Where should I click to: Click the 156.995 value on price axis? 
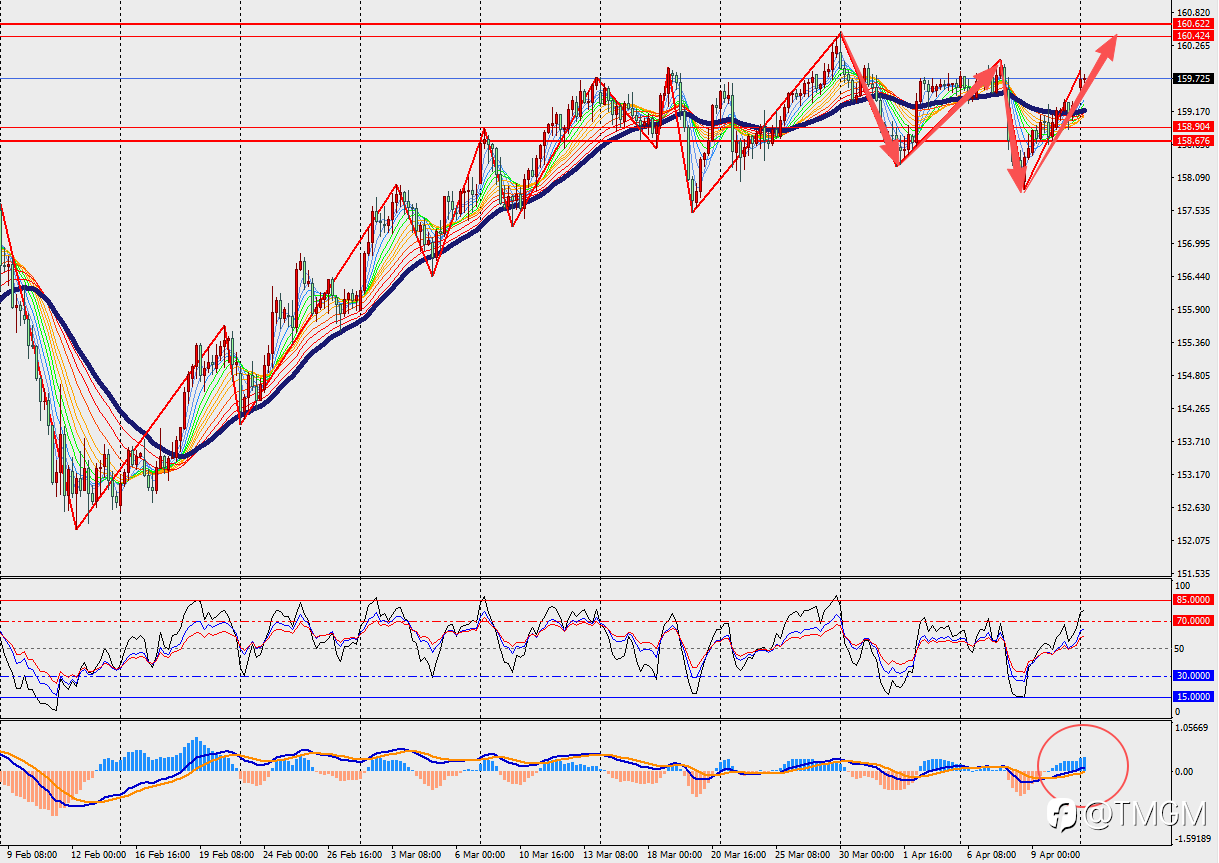[x=1195, y=244]
